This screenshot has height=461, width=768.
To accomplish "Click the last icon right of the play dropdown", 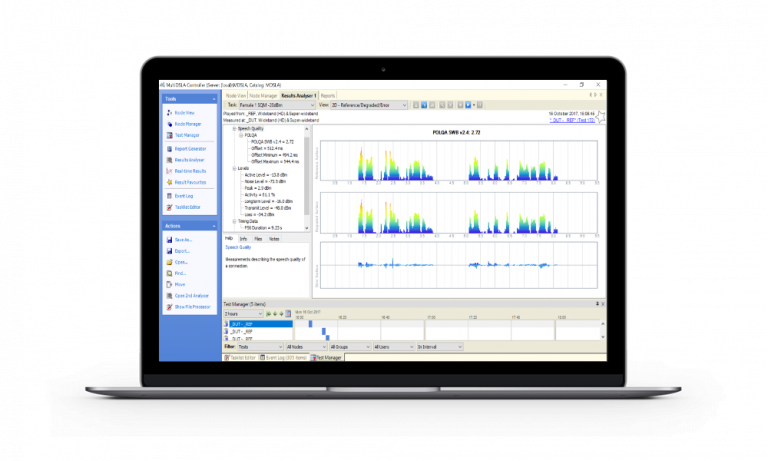I will [x=480, y=105].
